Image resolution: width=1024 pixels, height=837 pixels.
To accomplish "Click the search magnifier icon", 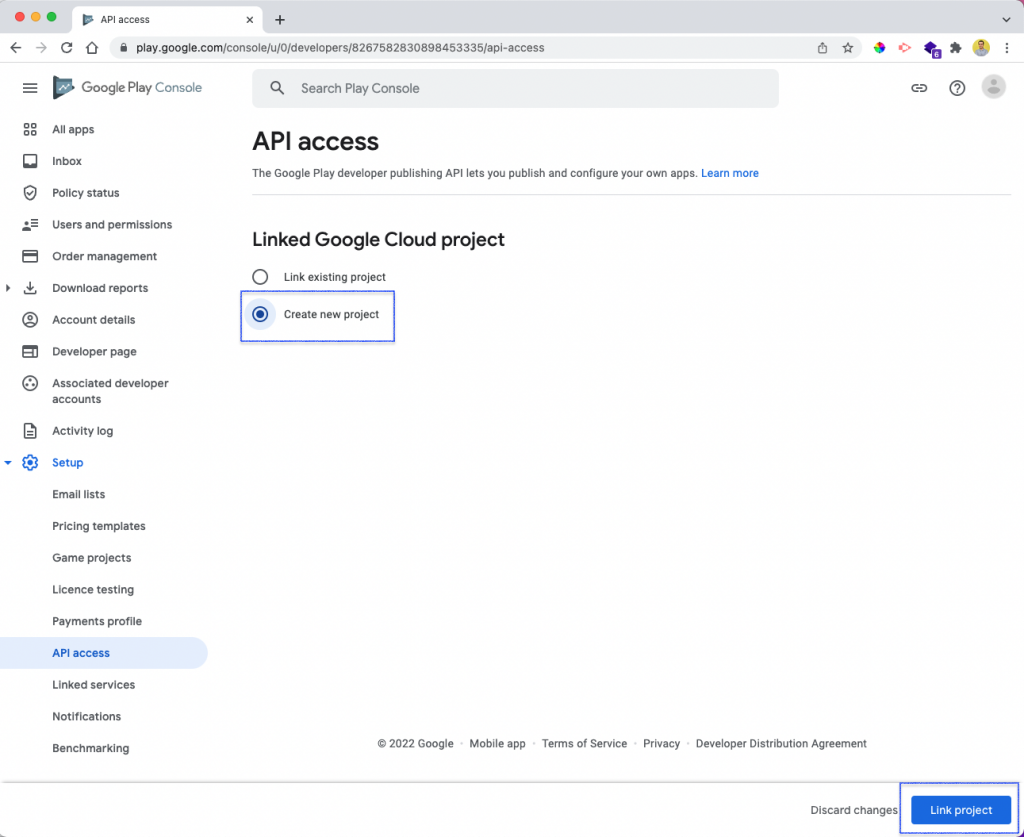I will click(x=277, y=88).
